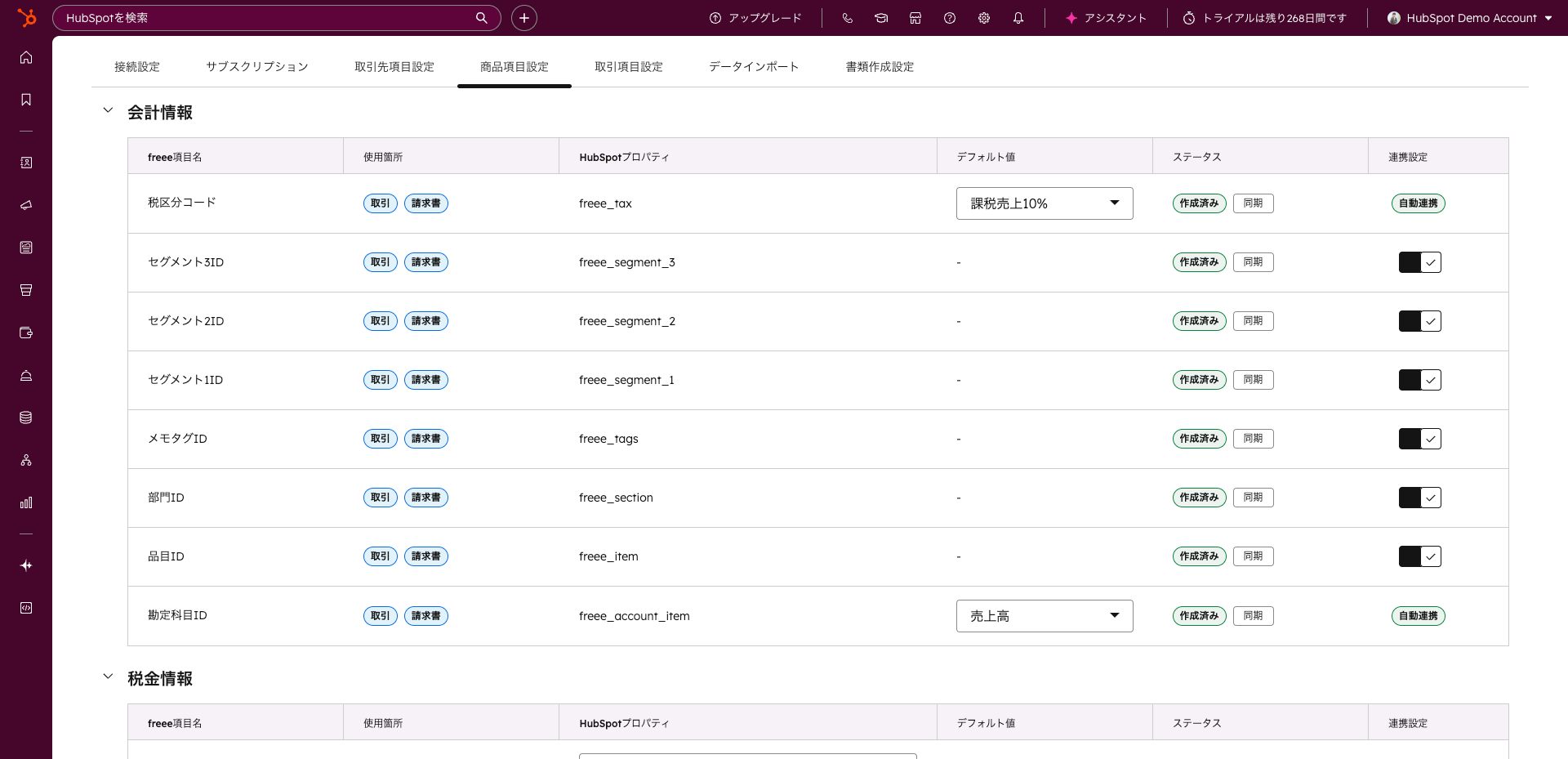Open the Academy graduation cap icon
The height and width of the screenshot is (759, 1568).
point(881,18)
